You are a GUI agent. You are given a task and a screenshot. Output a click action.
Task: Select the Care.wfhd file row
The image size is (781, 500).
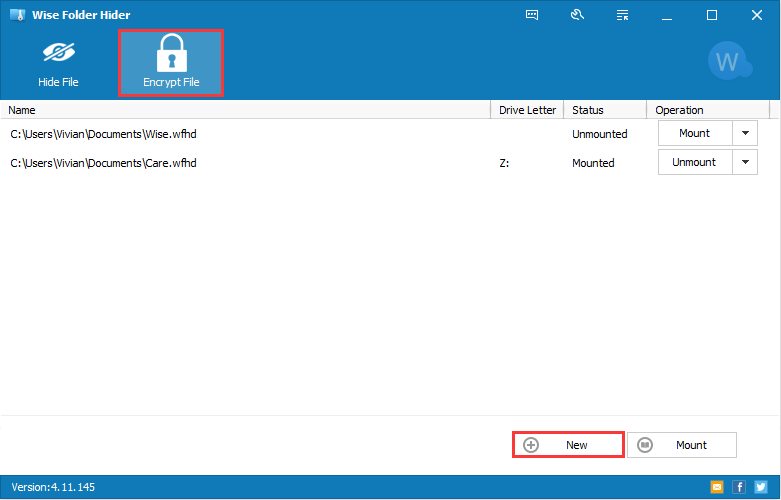click(390, 162)
